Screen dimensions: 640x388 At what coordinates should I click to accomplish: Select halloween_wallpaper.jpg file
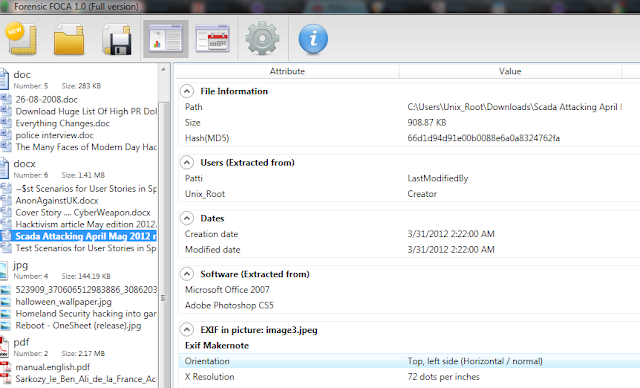click(63, 302)
